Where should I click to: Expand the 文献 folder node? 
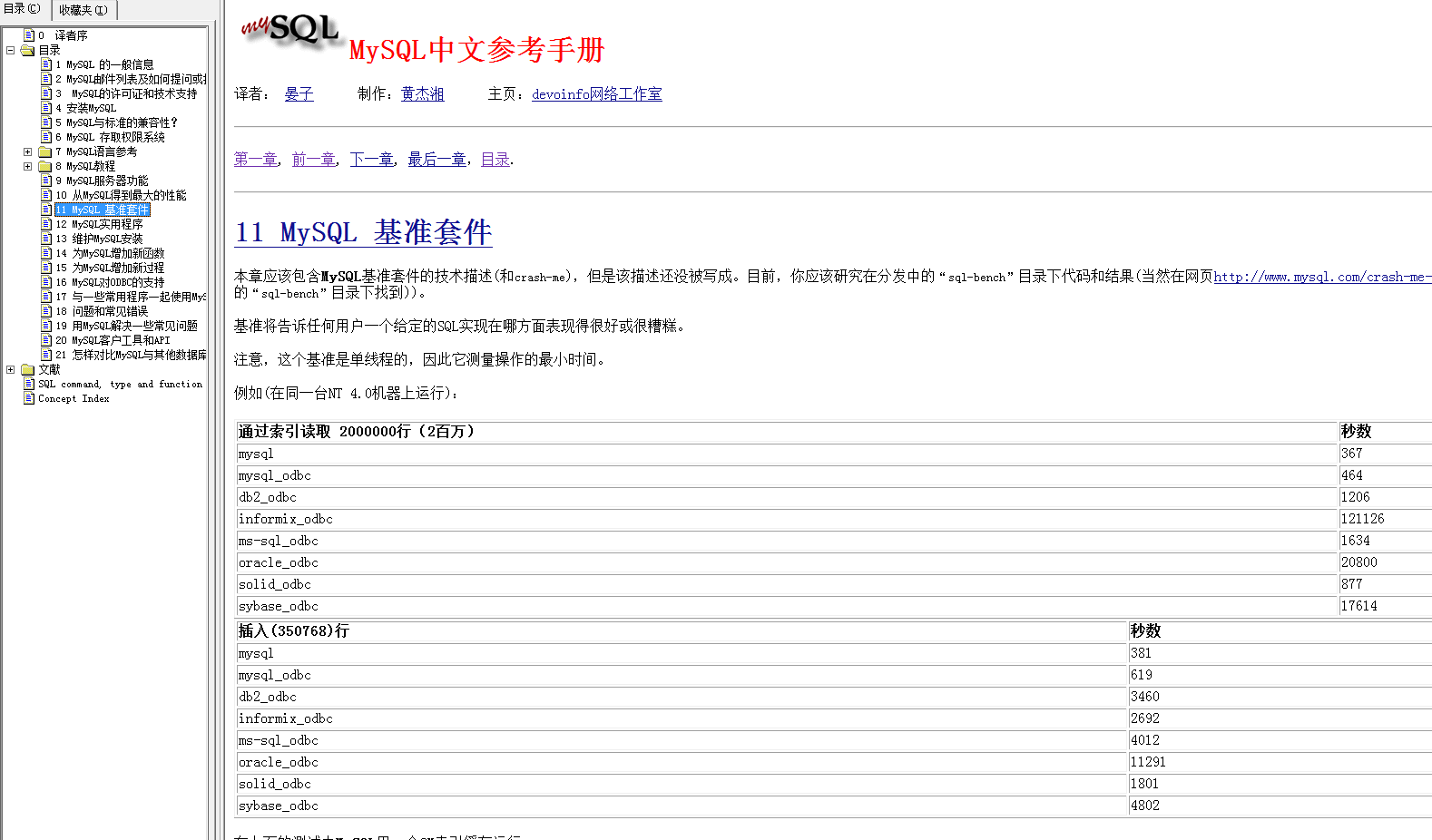click(11, 369)
